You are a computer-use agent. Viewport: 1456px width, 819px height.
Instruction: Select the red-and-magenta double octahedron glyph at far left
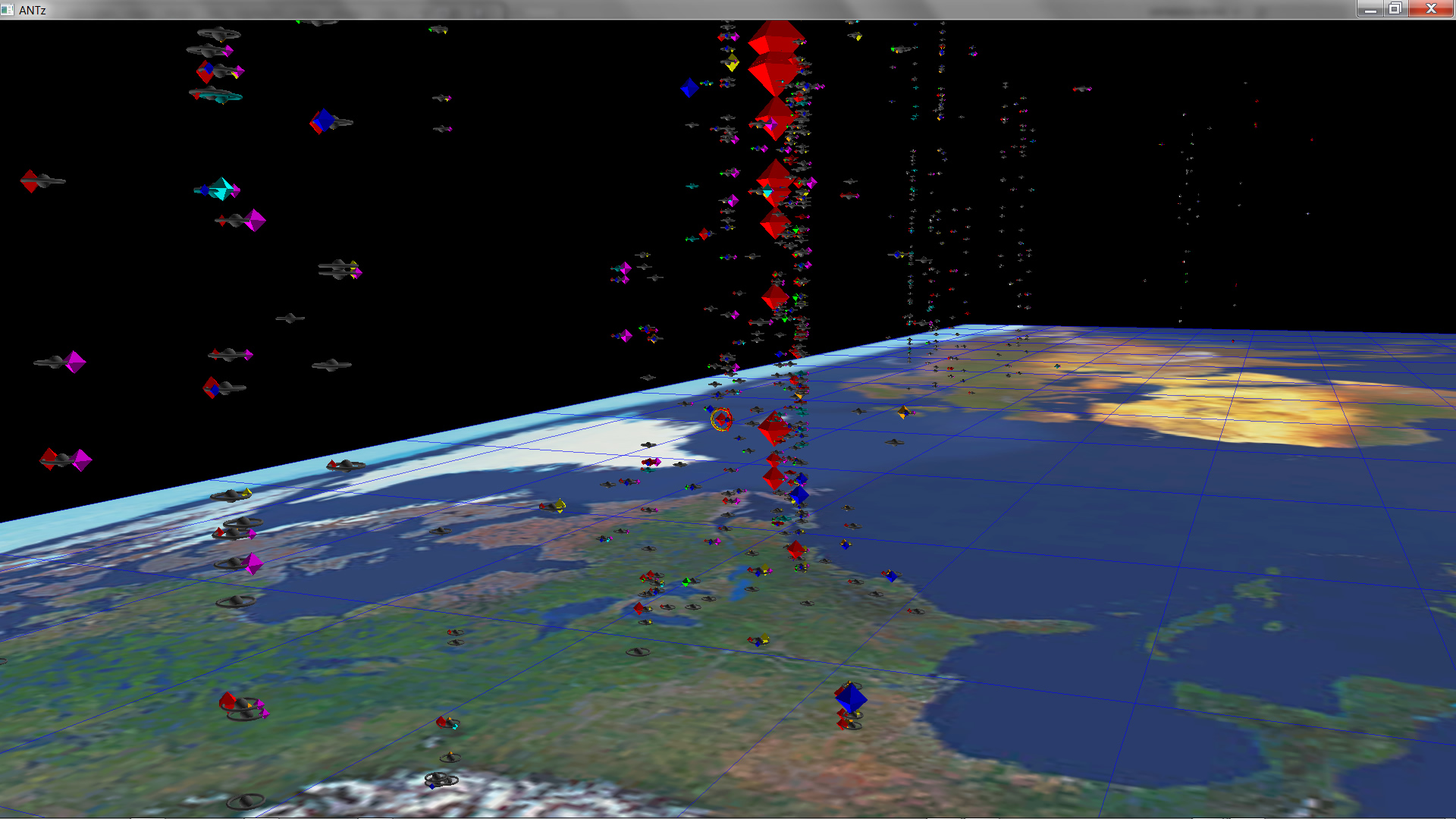(x=66, y=460)
